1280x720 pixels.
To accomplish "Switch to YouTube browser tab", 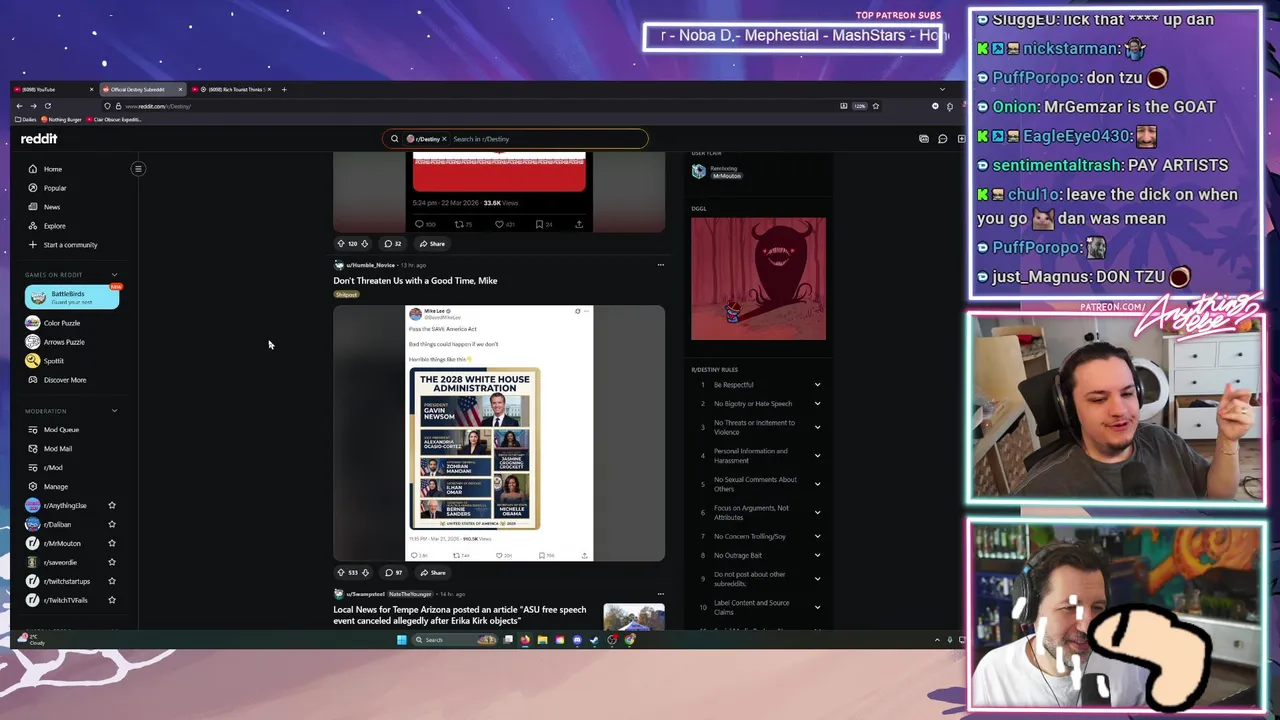I will pyautogui.click(x=53, y=90).
